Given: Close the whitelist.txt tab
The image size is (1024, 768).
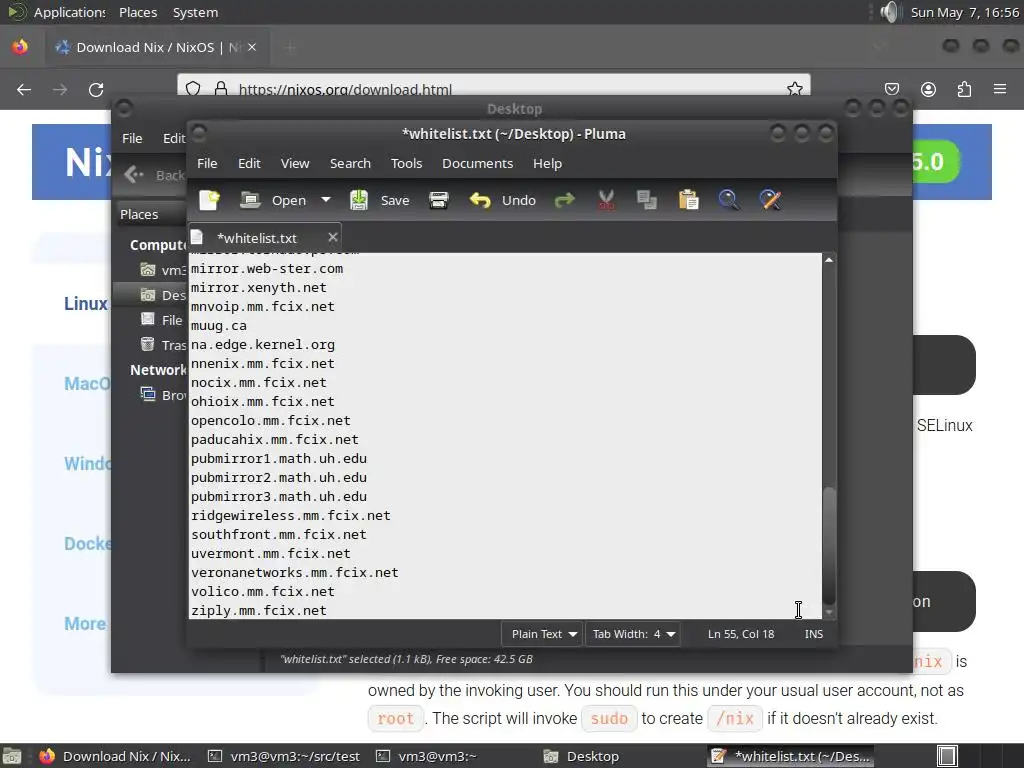Looking at the screenshot, I should tap(332, 237).
